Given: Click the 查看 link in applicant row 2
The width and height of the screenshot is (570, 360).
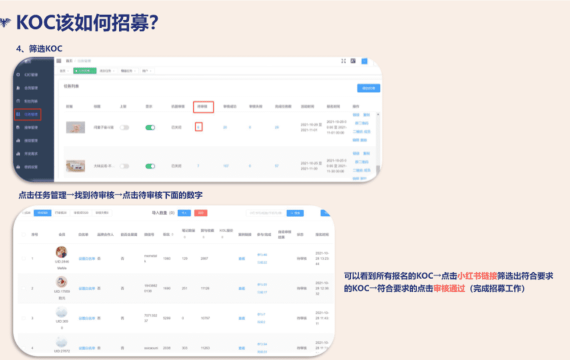Looking at the screenshot, I should pyautogui.click(x=241, y=288).
